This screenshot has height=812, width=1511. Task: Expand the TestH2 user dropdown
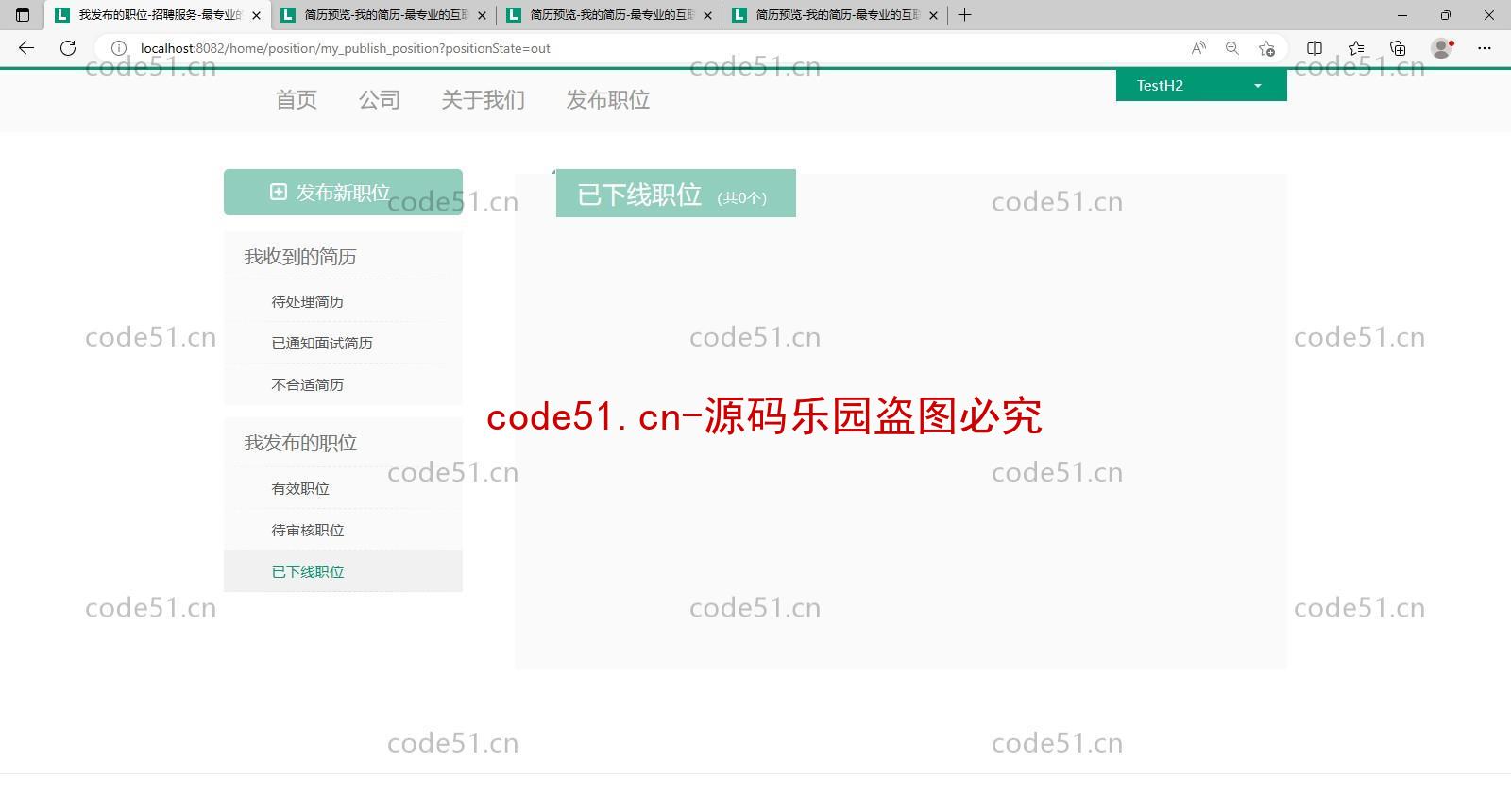point(1201,85)
